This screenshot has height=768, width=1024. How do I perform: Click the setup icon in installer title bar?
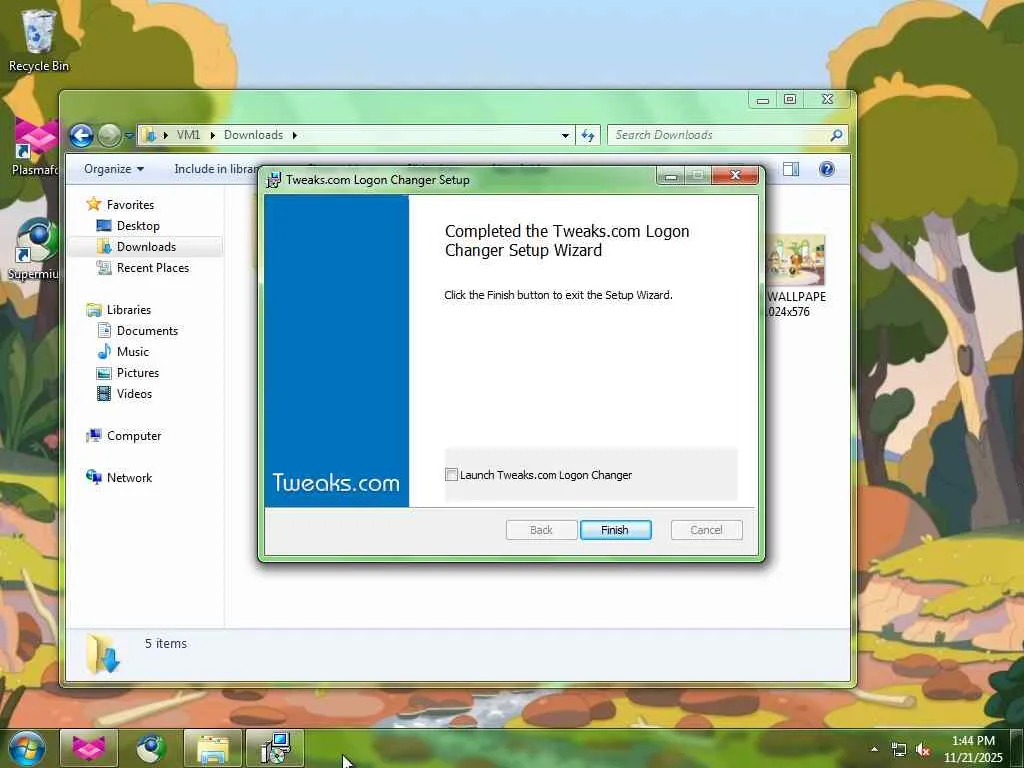[x=274, y=180]
